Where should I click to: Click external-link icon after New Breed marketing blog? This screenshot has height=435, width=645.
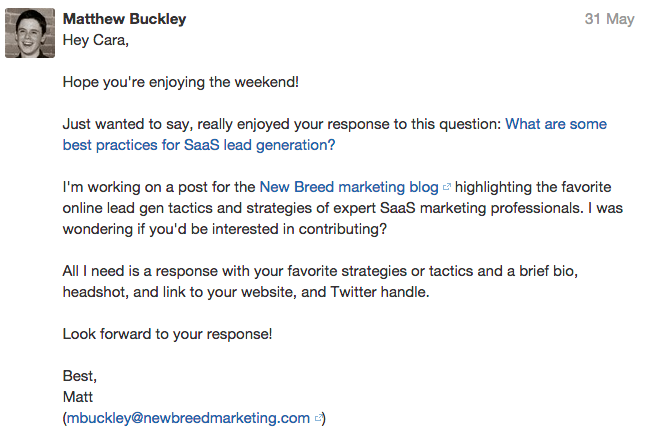coord(446,188)
